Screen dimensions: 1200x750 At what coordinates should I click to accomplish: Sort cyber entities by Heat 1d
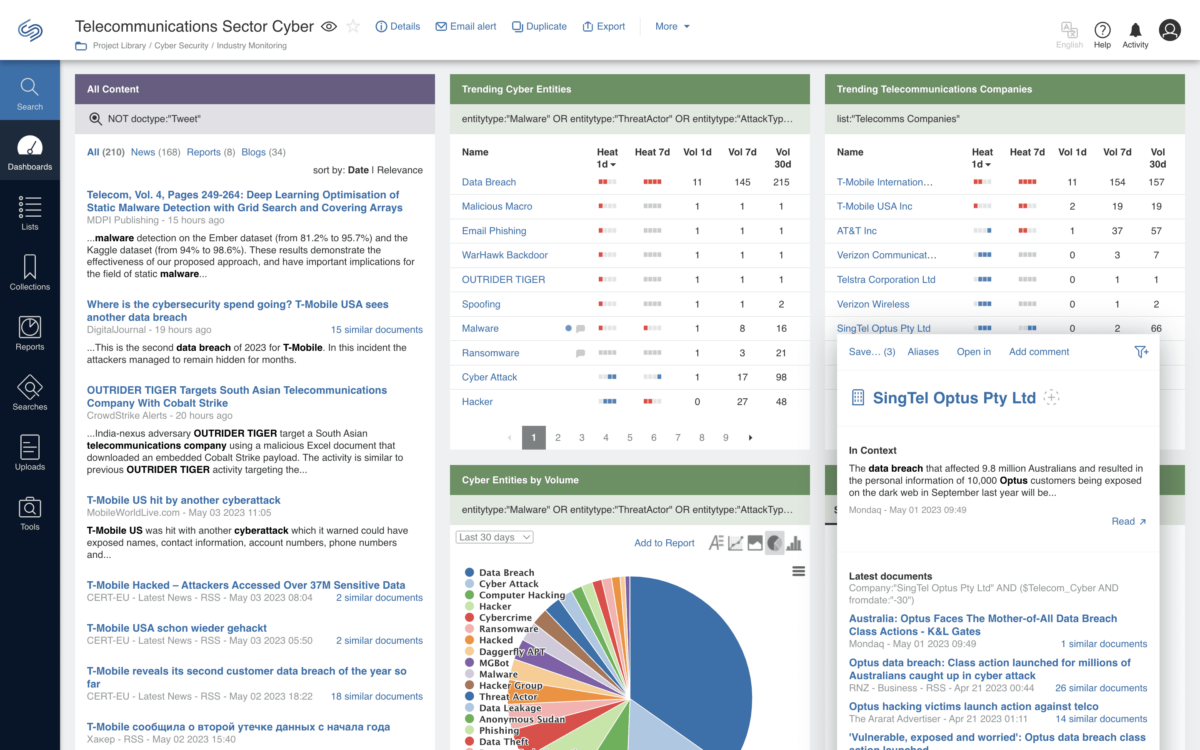(x=607, y=158)
